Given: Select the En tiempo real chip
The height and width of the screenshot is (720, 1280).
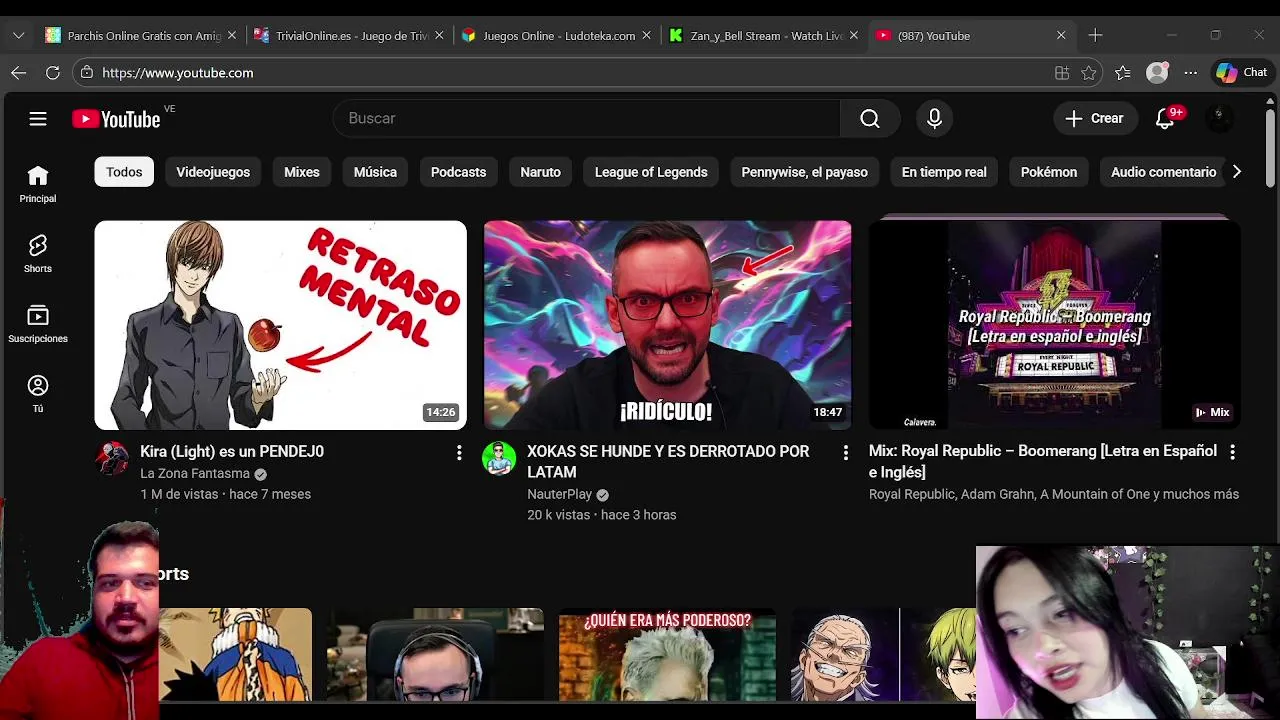Looking at the screenshot, I should (944, 172).
